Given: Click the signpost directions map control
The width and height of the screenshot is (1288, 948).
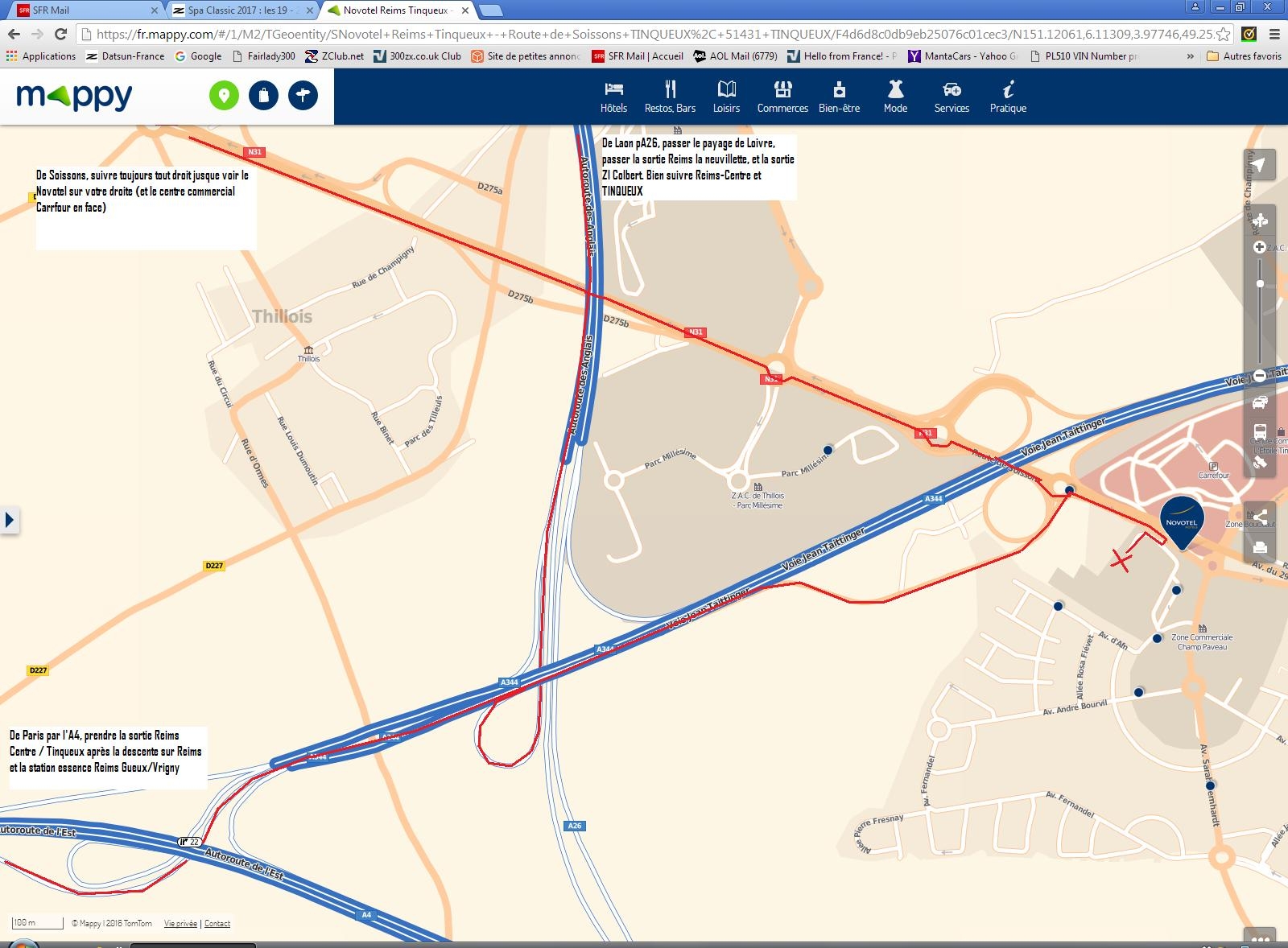Looking at the screenshot, I should 1260,219.
